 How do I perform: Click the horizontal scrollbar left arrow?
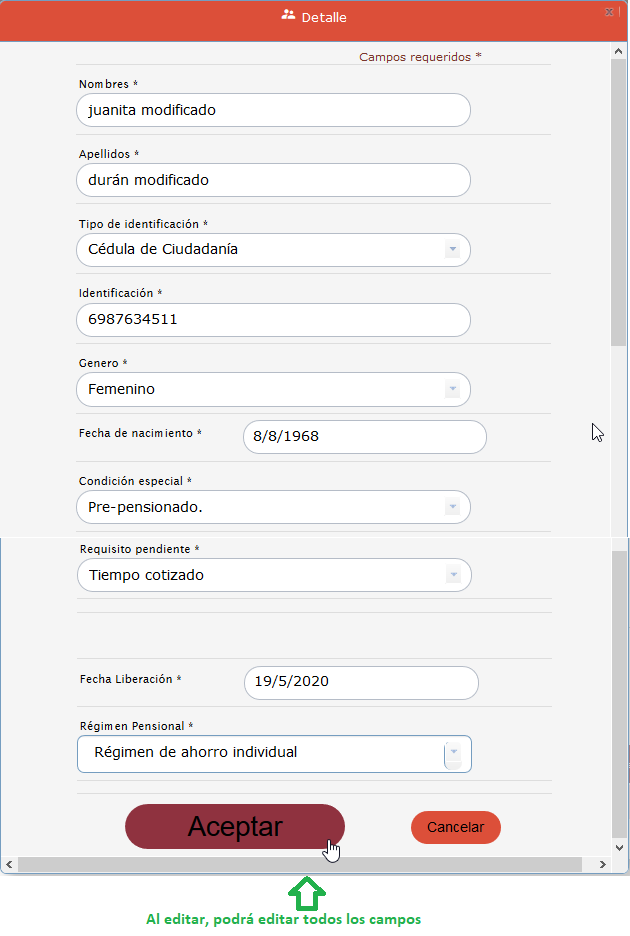point(9,864)
